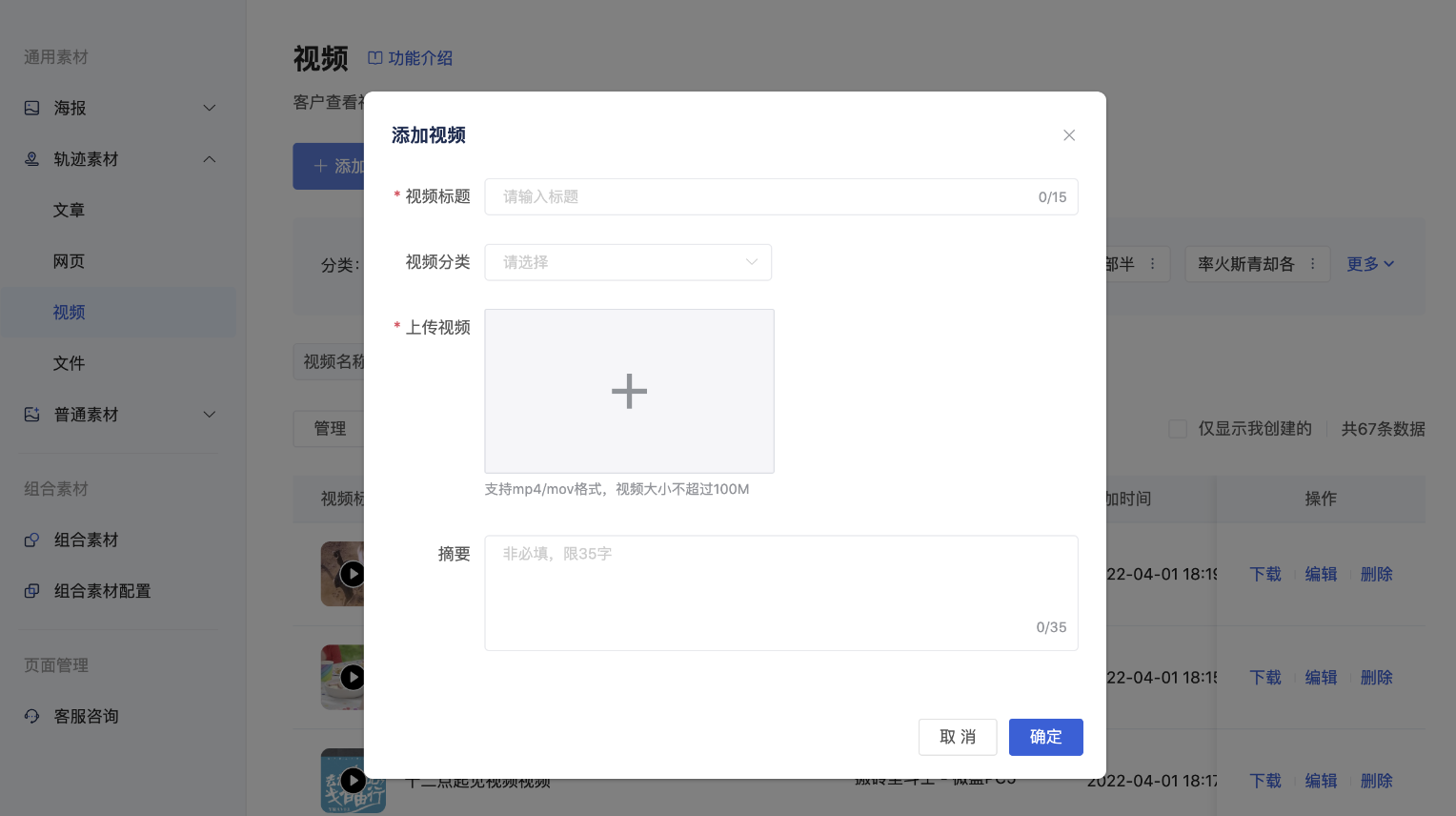The image size is (1456, 816).
Task: Open the 率火斯青却各 tag options menu
Action: (1312, 264)
